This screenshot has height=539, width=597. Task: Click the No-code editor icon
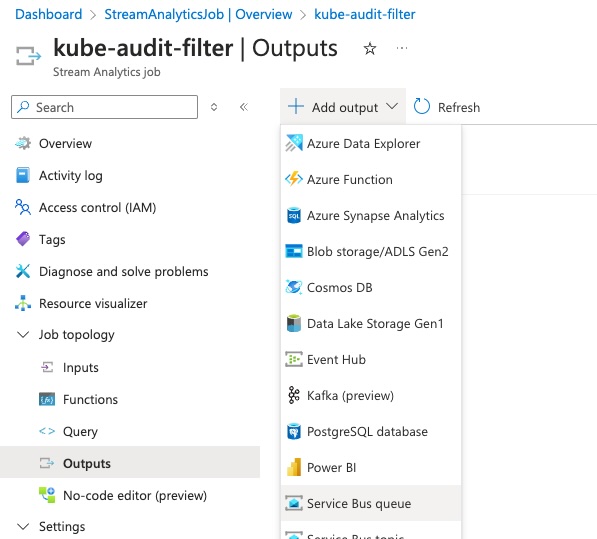[47, 495]
